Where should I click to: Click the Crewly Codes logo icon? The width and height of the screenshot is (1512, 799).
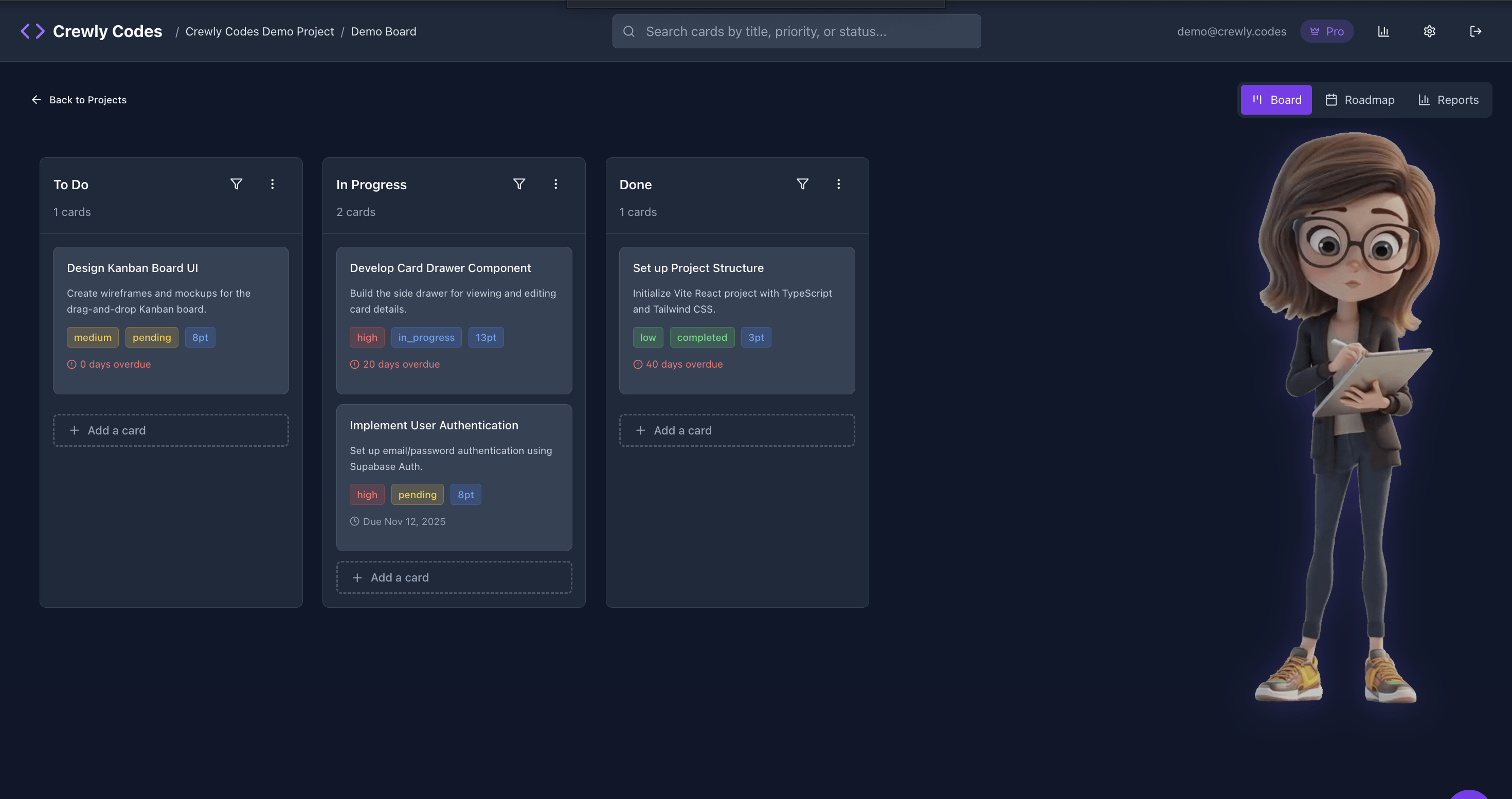coord(32,32)
